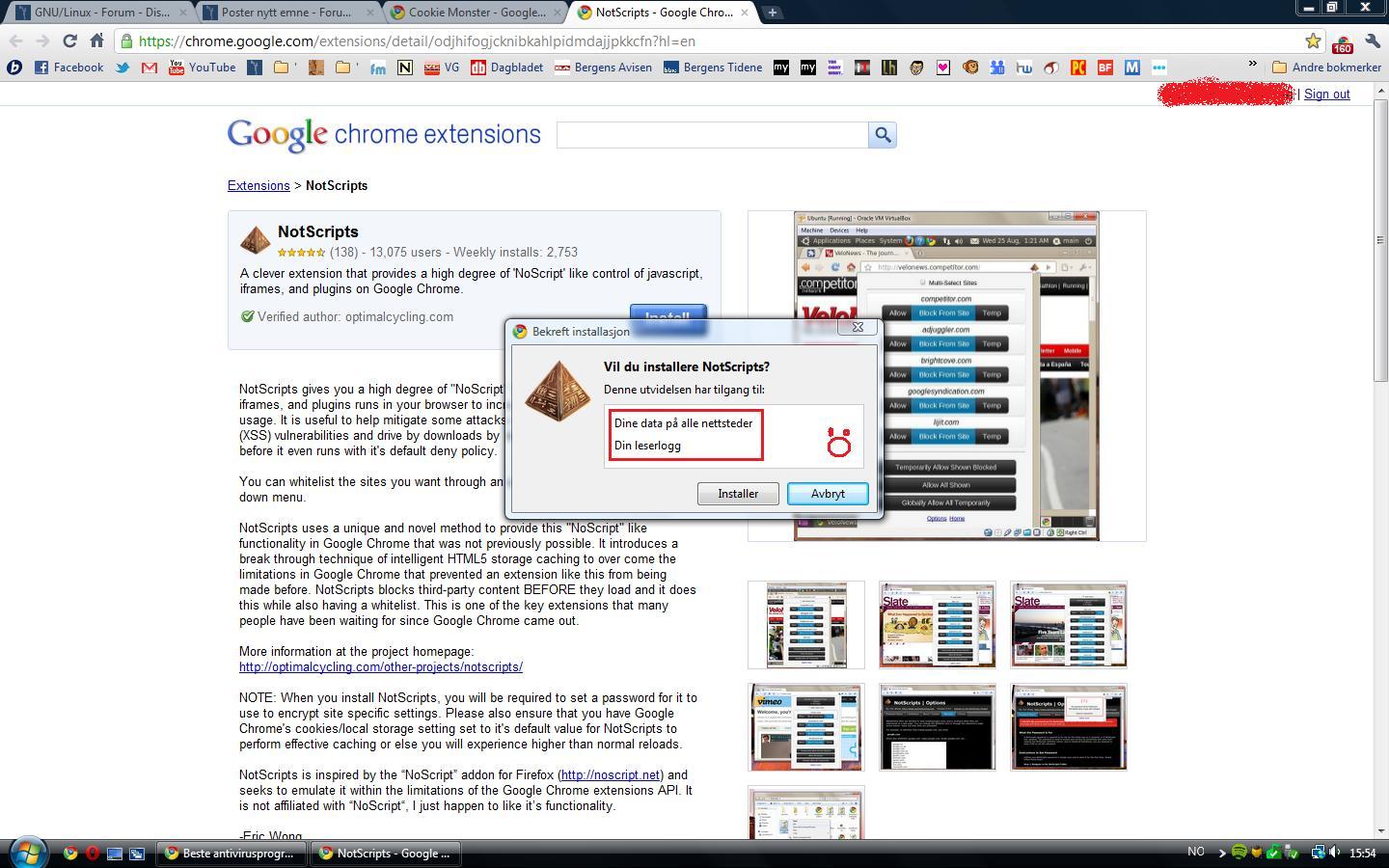Open the Twitter bird bookmark

click(123, 68)
